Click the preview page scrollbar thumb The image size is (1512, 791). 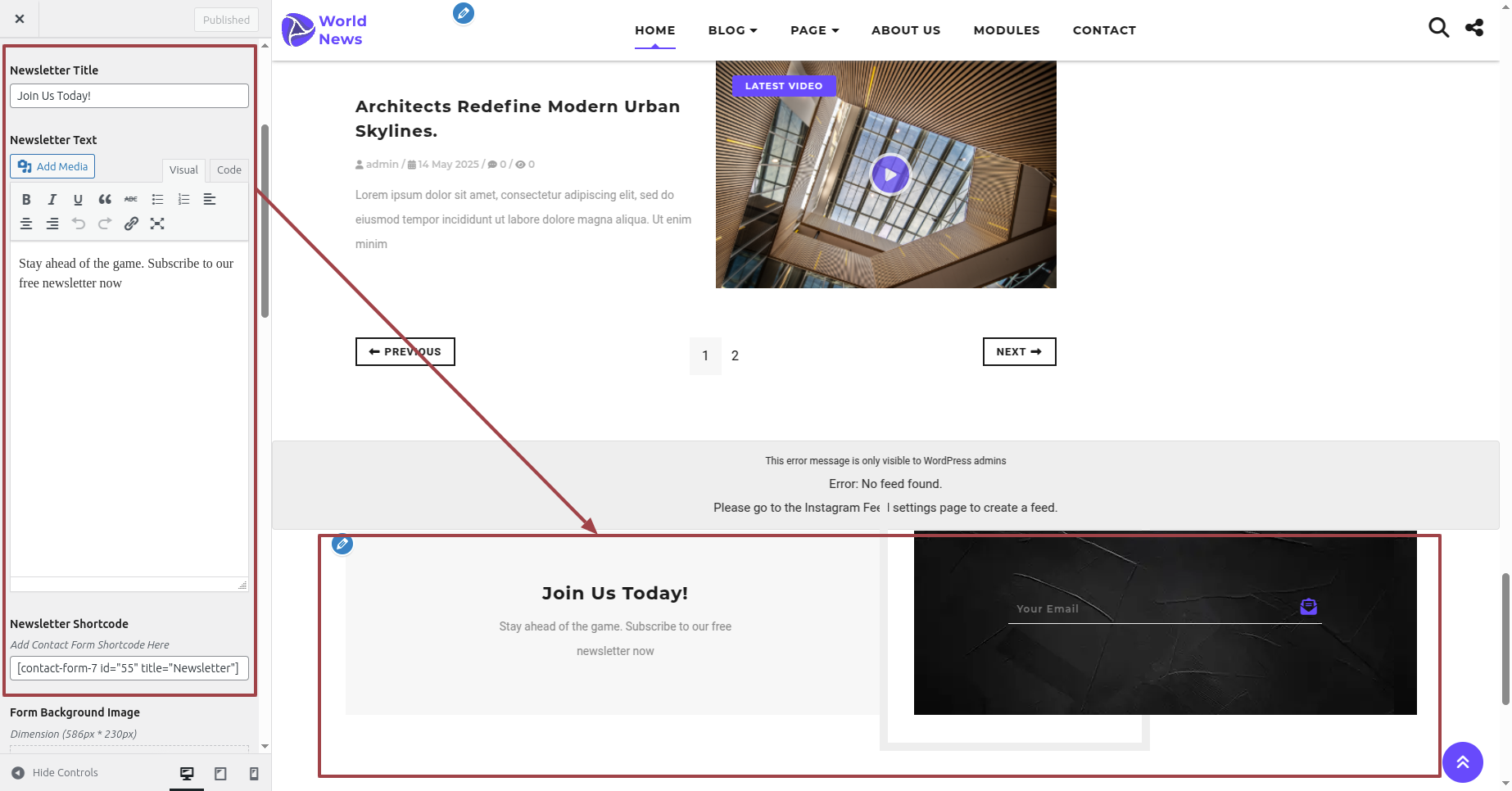(x=1505, y=639)
